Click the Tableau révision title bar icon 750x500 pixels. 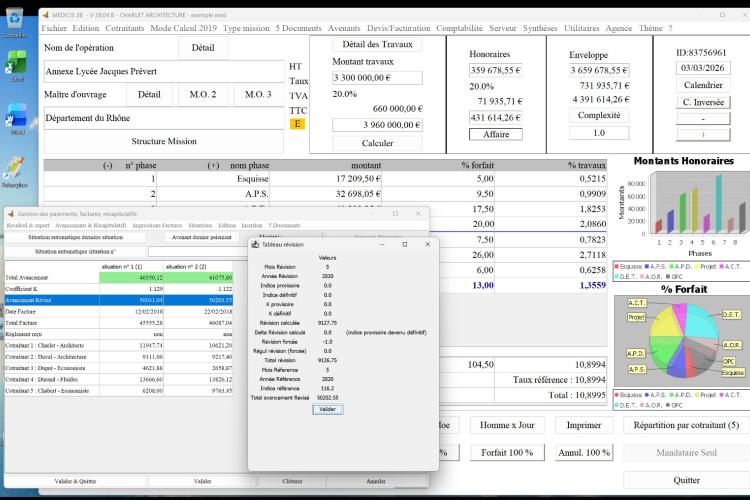pos(255,244)
